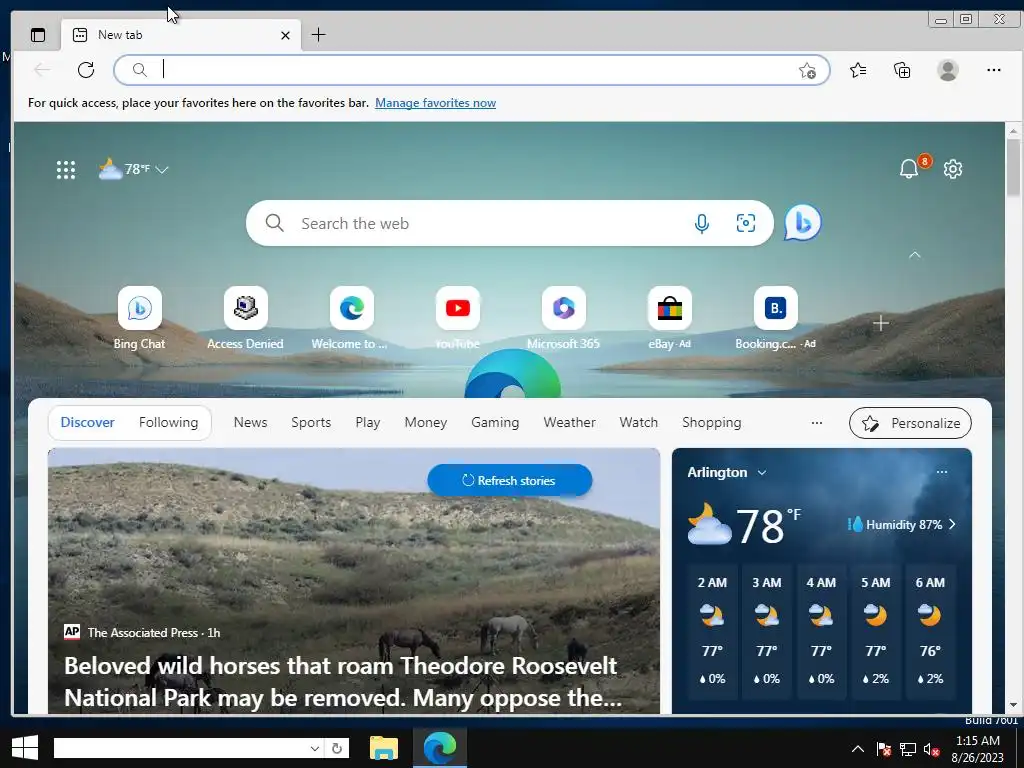The height and width of the screenshot is (768, 1024).
Task: Click the Personalize button
Action: point(910,423)
